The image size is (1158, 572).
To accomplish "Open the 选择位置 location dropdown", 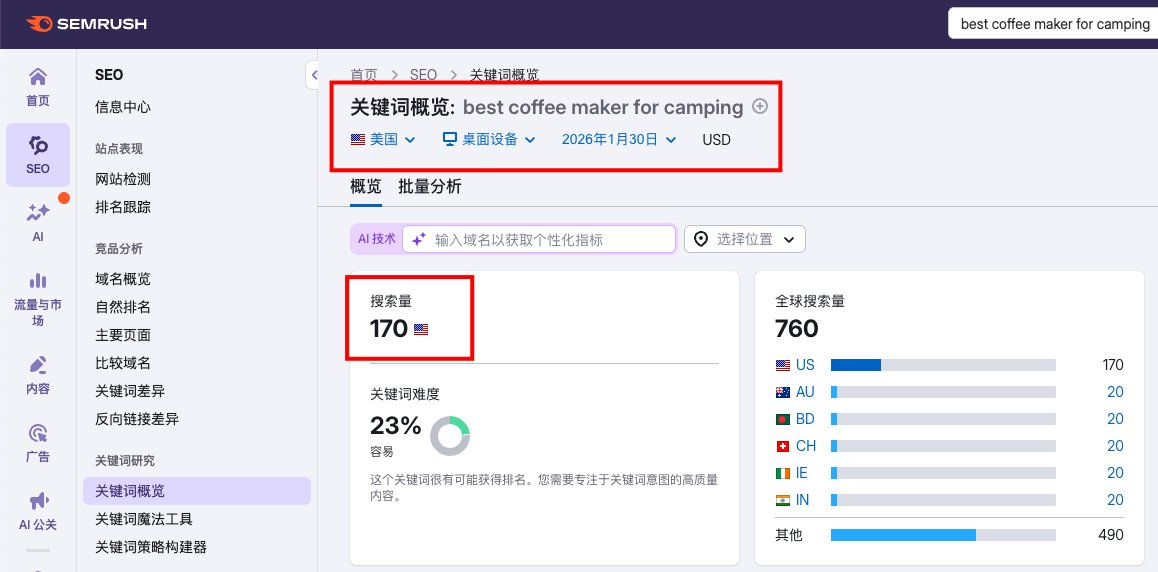I will click(745, 239).
